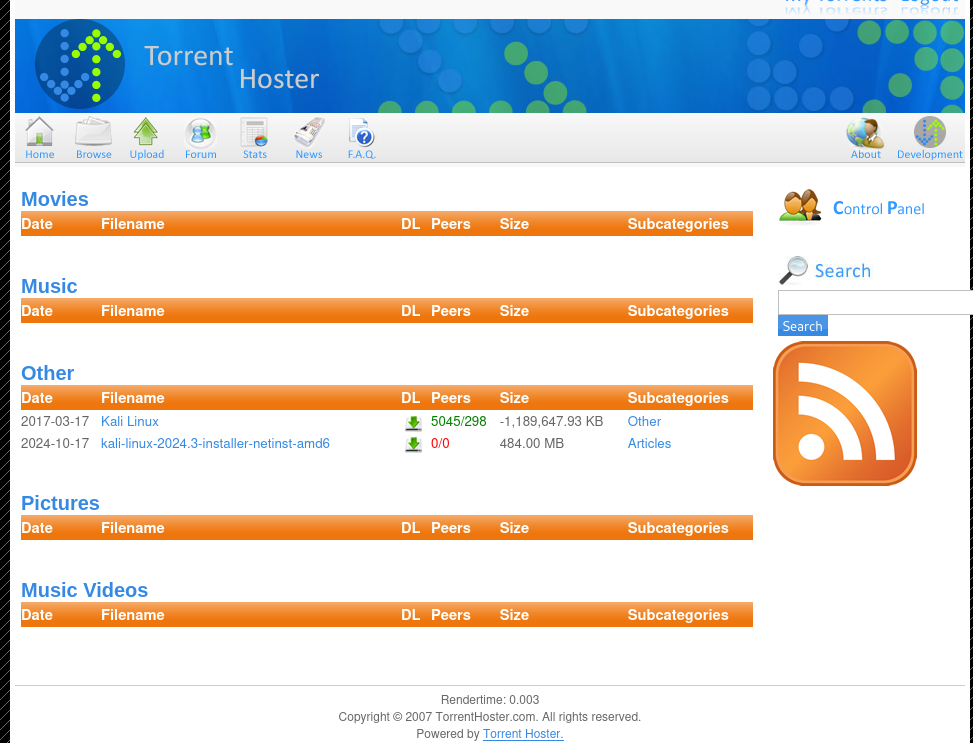The height and width of the screenshot is (743, 973).
Task: Click the Torrent Hoster footer link
Action: (522, 733)
